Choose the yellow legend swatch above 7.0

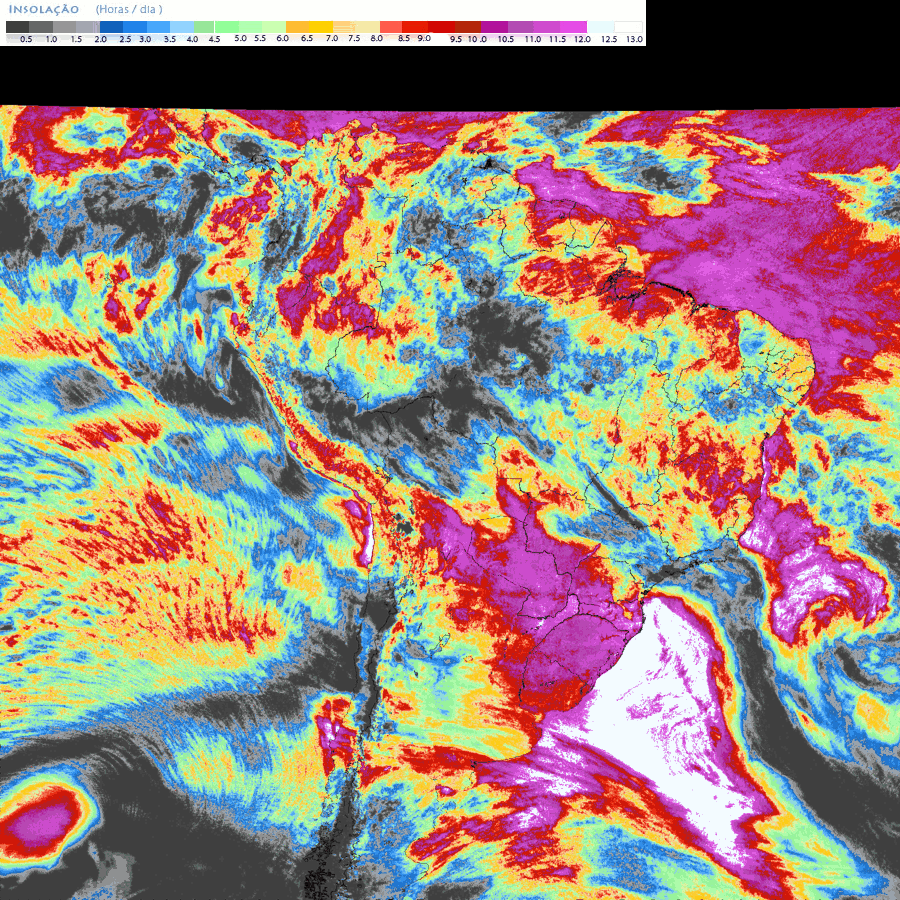(x=321, y=27)
